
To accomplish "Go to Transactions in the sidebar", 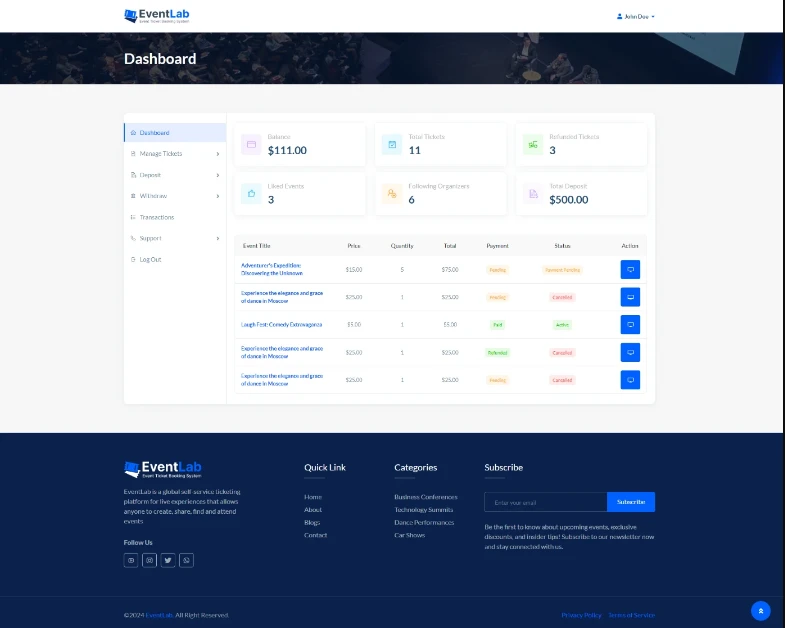I will coord(156,217).
